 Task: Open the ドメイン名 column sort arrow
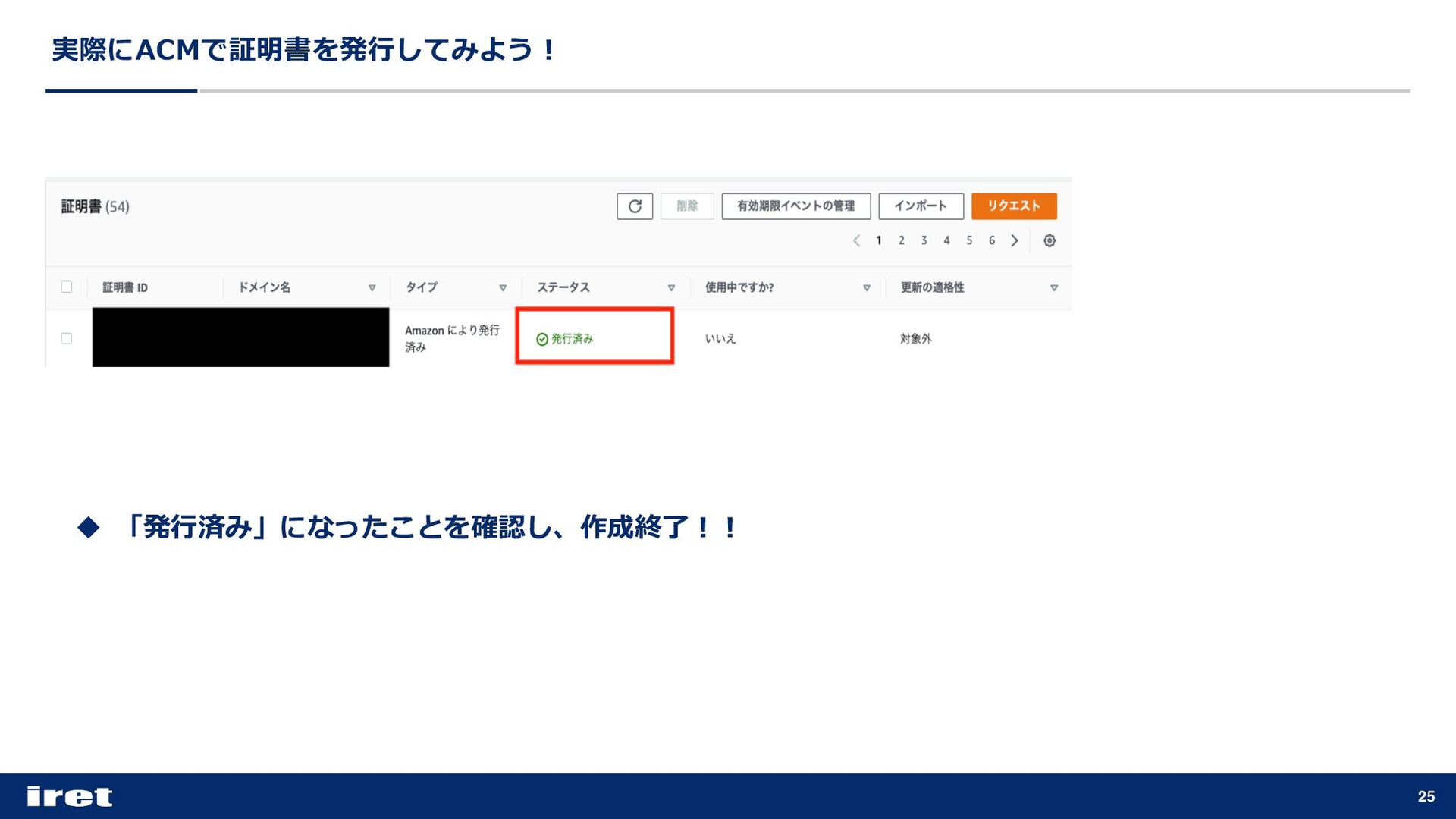pos(372,288)
